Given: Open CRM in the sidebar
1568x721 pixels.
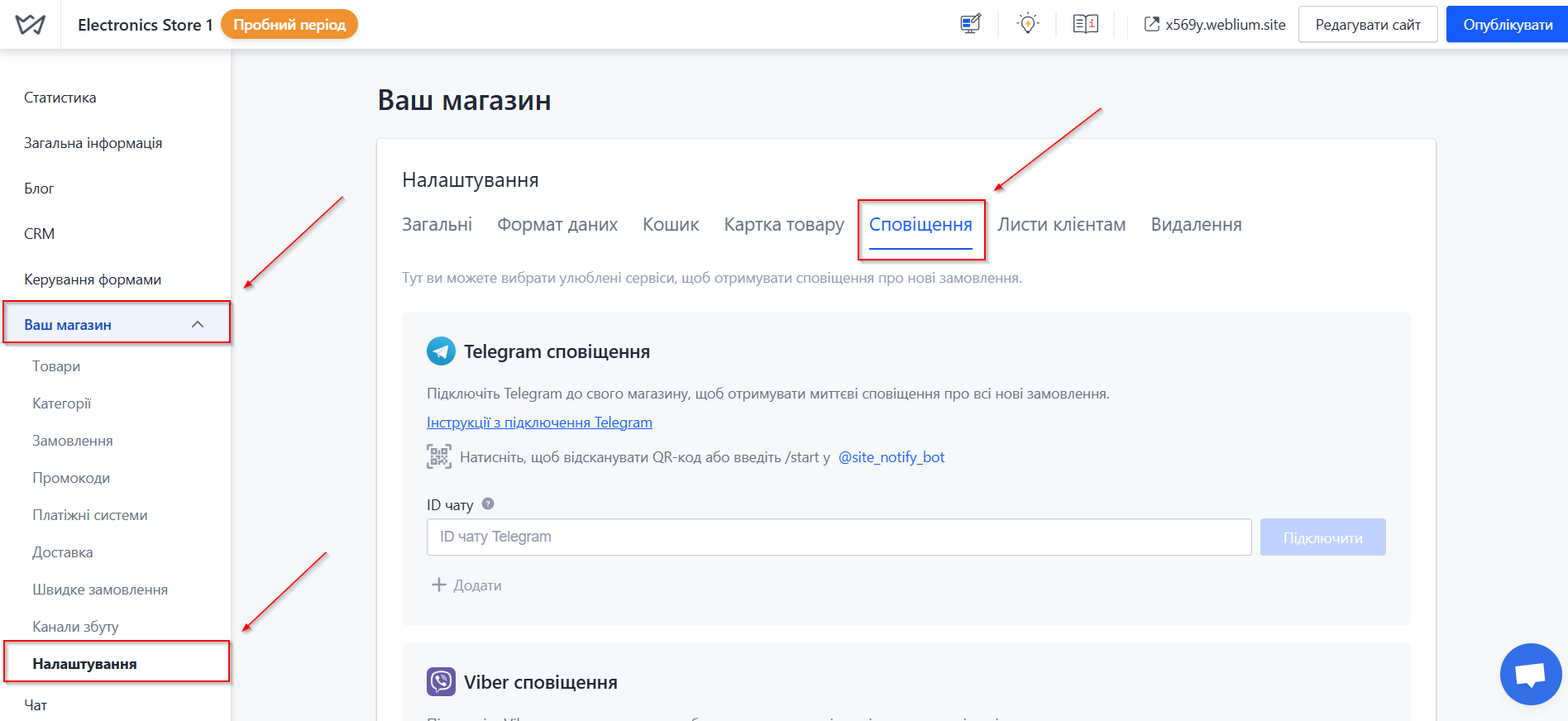Looking at the screenshot, I should [39, 234].
